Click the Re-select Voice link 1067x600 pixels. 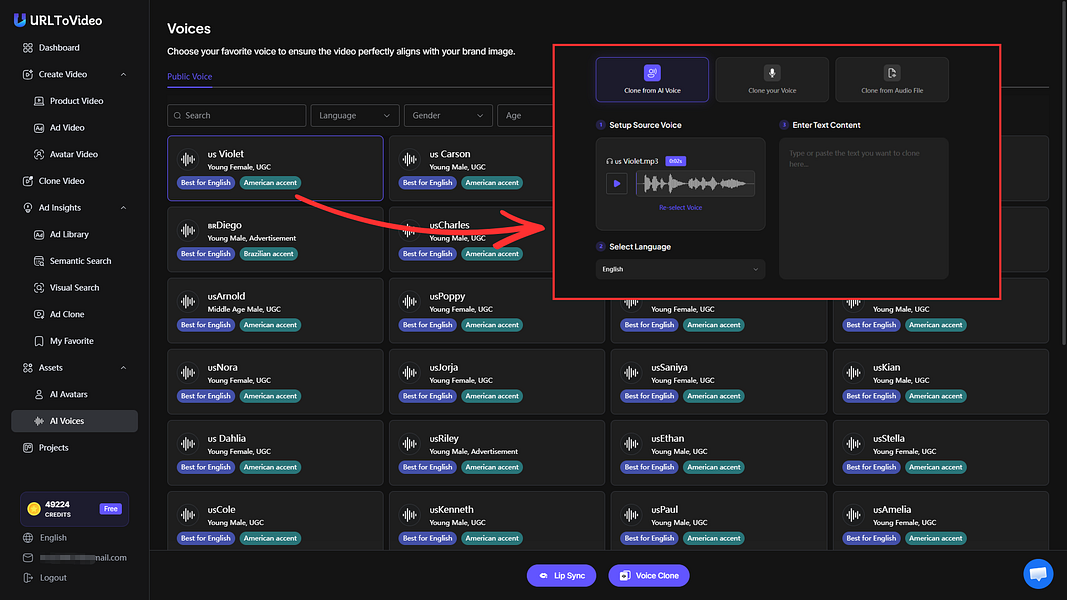coord(680,207)
